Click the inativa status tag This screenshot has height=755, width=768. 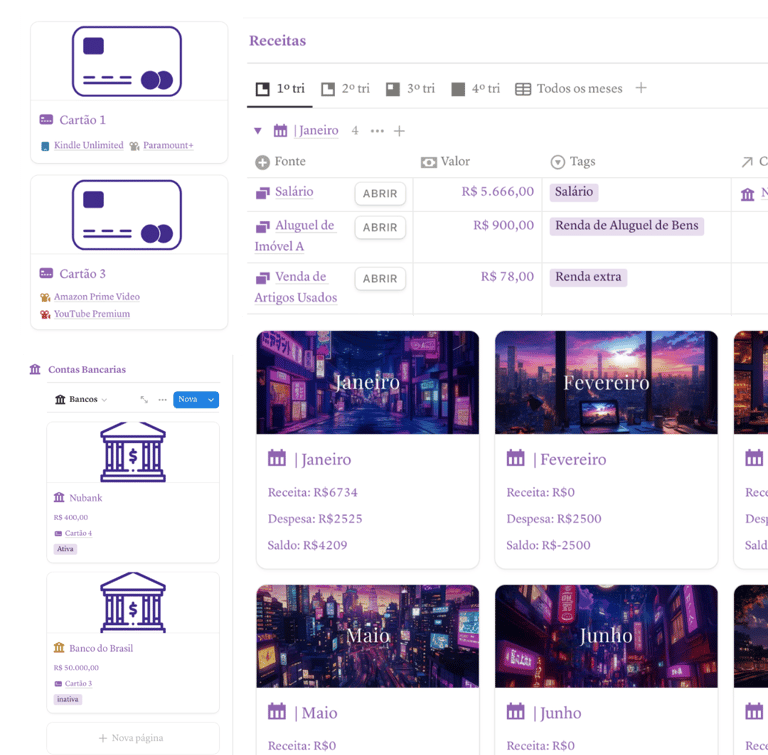coord(68,699)
